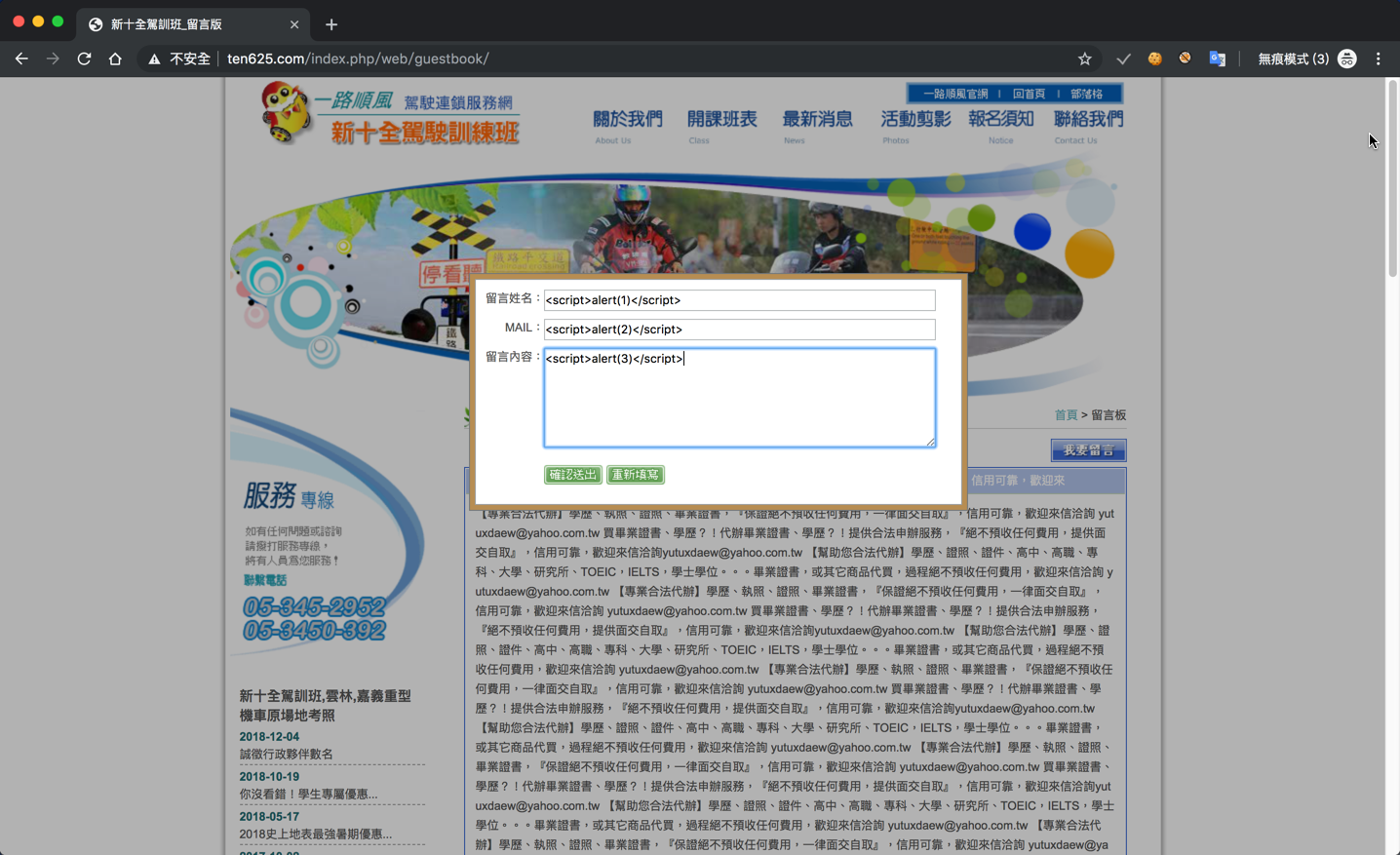
Task: Open news item 你沒看錯！學生專屬優惠
Action: tap(308, 794)
